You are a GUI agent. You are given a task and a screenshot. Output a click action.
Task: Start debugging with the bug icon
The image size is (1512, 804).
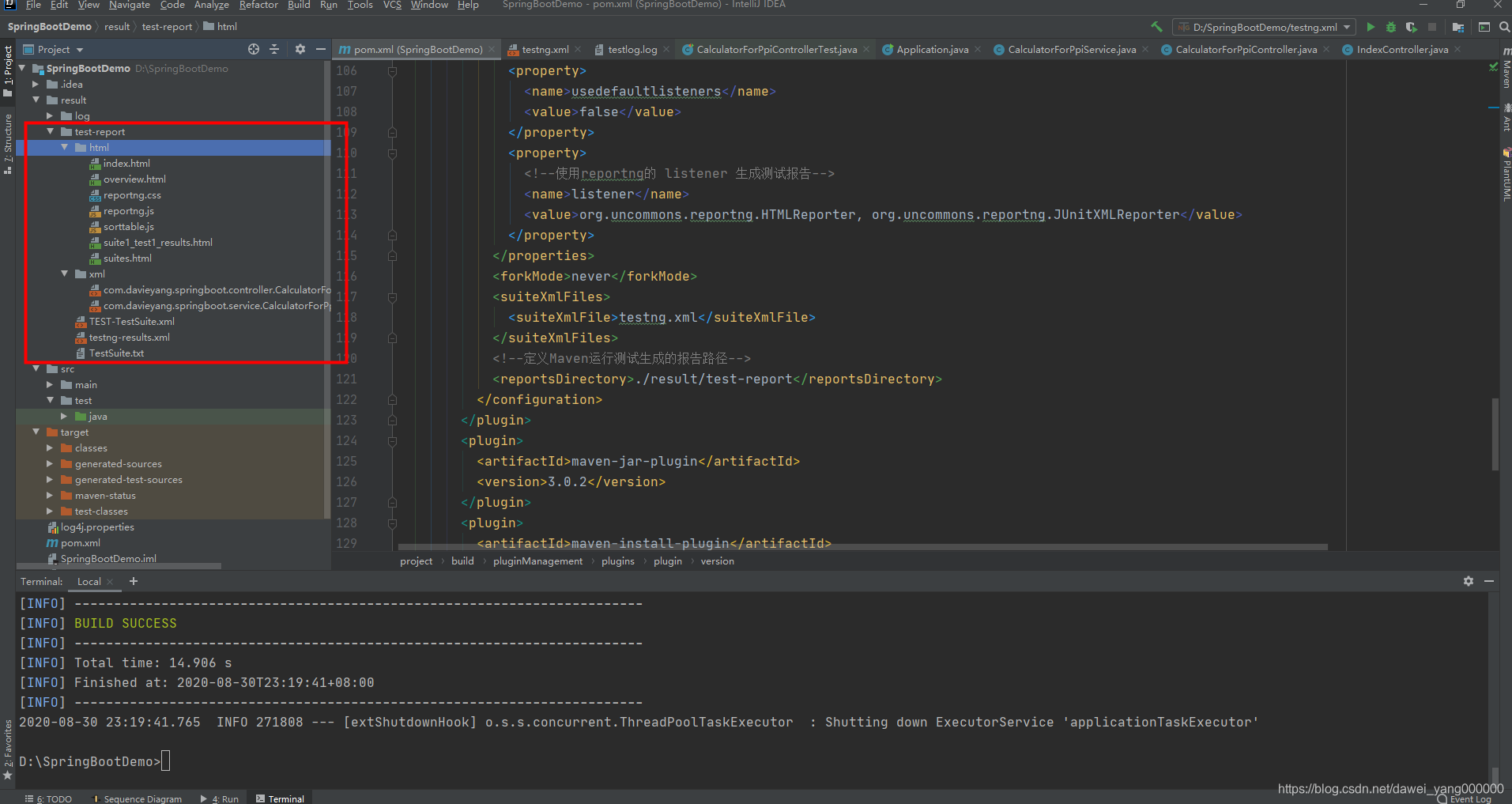click(x=1391, y=27)
